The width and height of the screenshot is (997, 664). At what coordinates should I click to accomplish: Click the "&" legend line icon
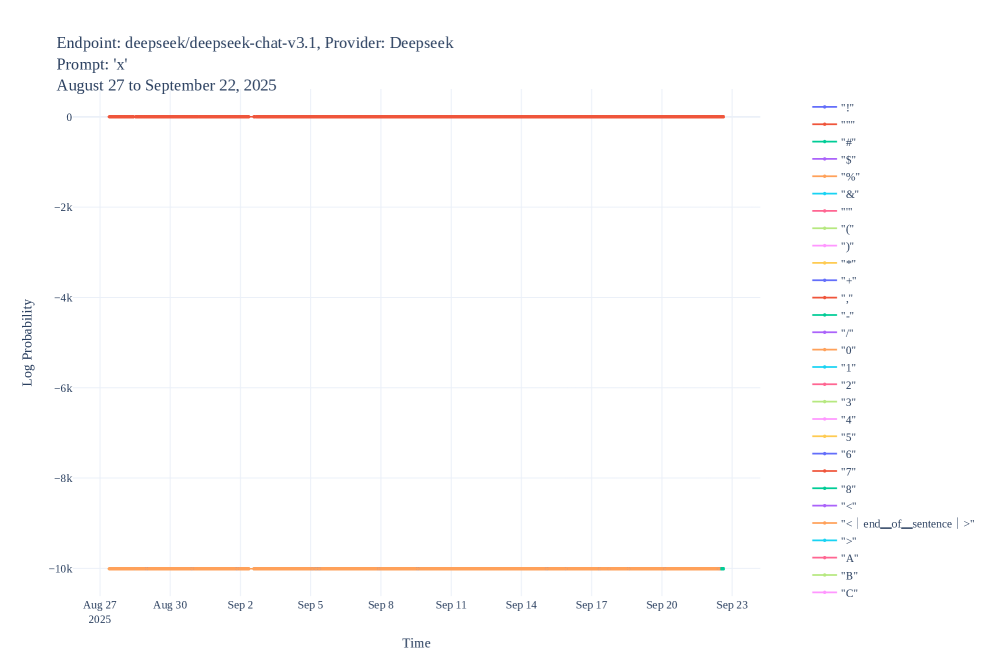click(824, 194)
